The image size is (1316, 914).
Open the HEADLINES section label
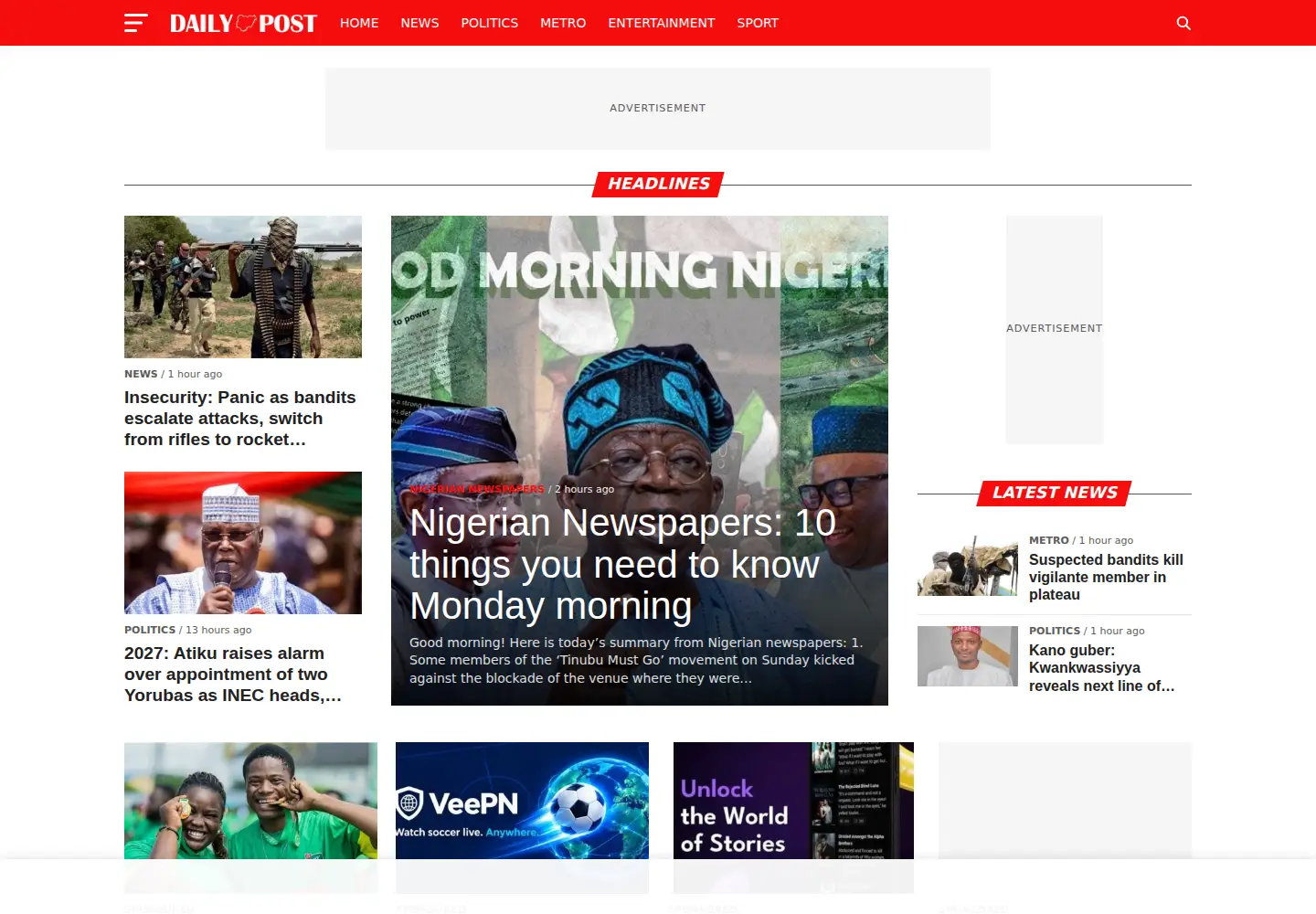pos(658,184)
